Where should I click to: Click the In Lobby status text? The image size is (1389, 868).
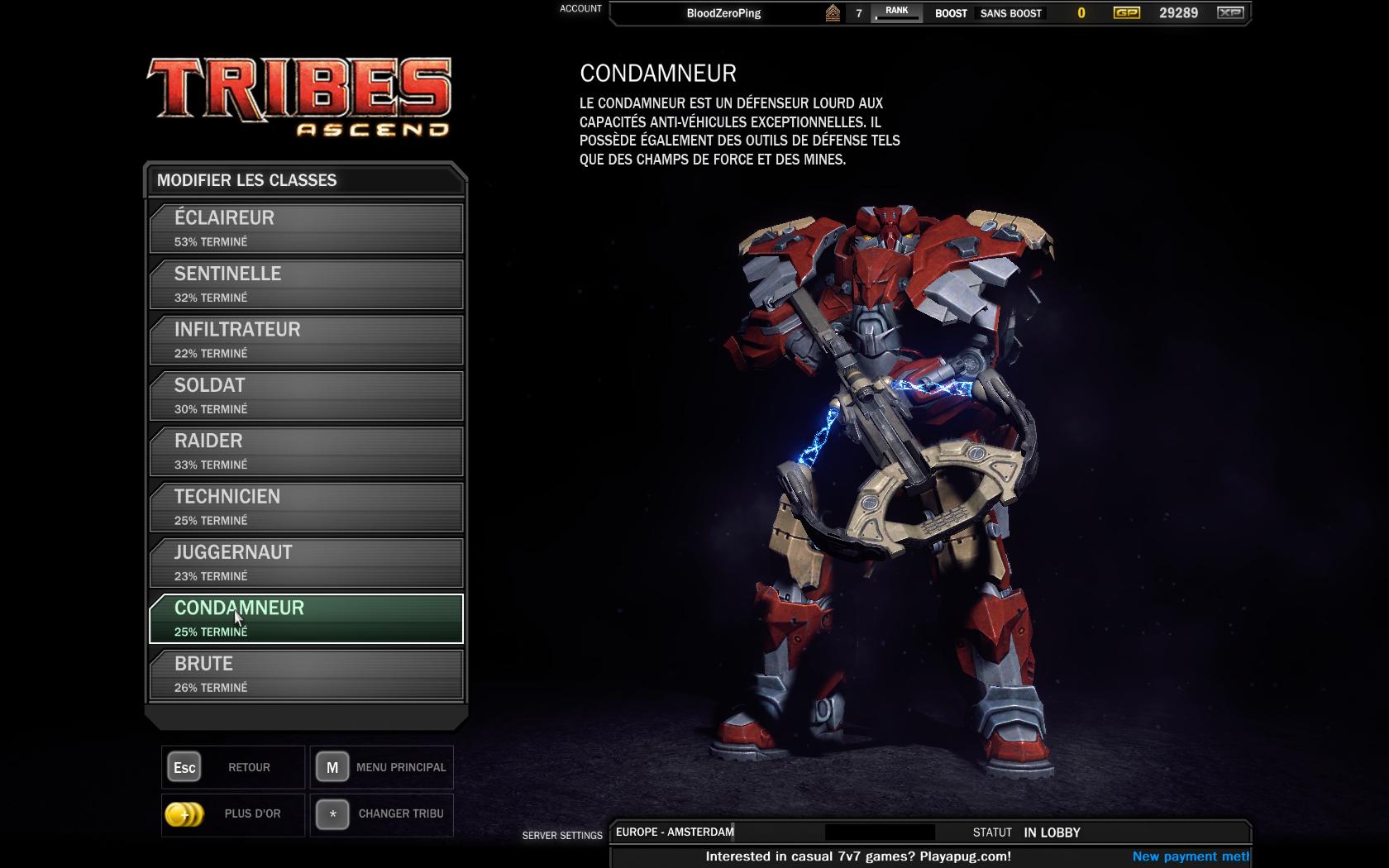1052,832
